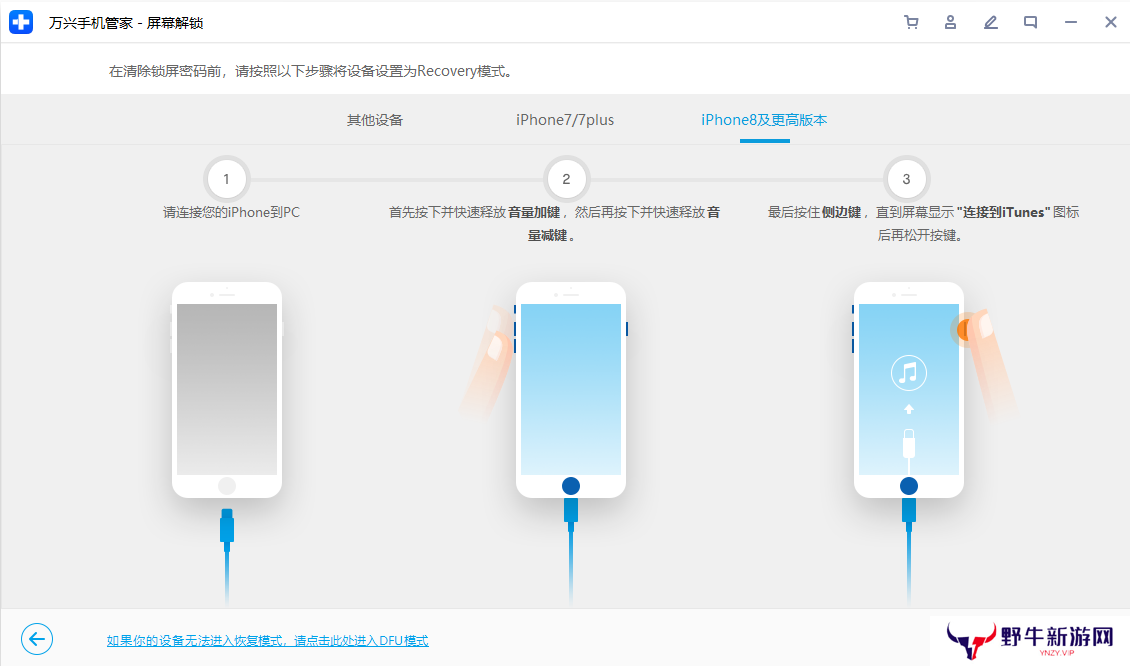Click the step 1 phone illustration

point(227,390)
